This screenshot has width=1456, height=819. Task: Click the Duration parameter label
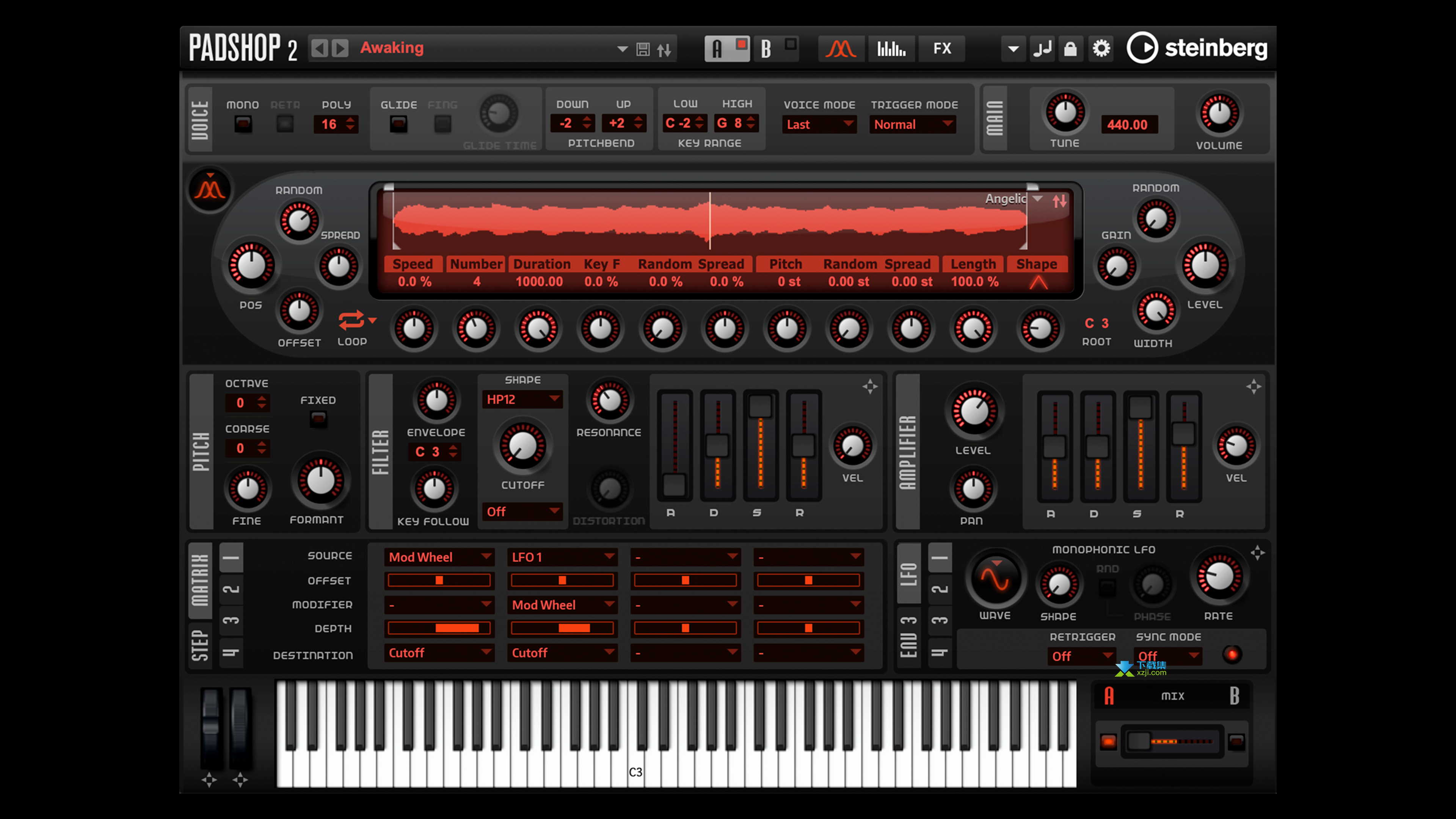tap(541, 264)
